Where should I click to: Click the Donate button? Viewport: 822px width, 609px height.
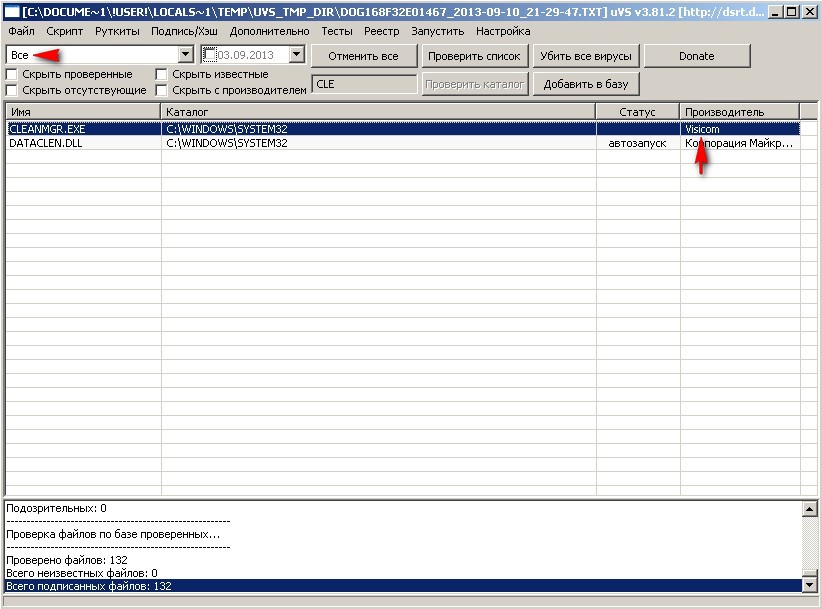(697, 56)
